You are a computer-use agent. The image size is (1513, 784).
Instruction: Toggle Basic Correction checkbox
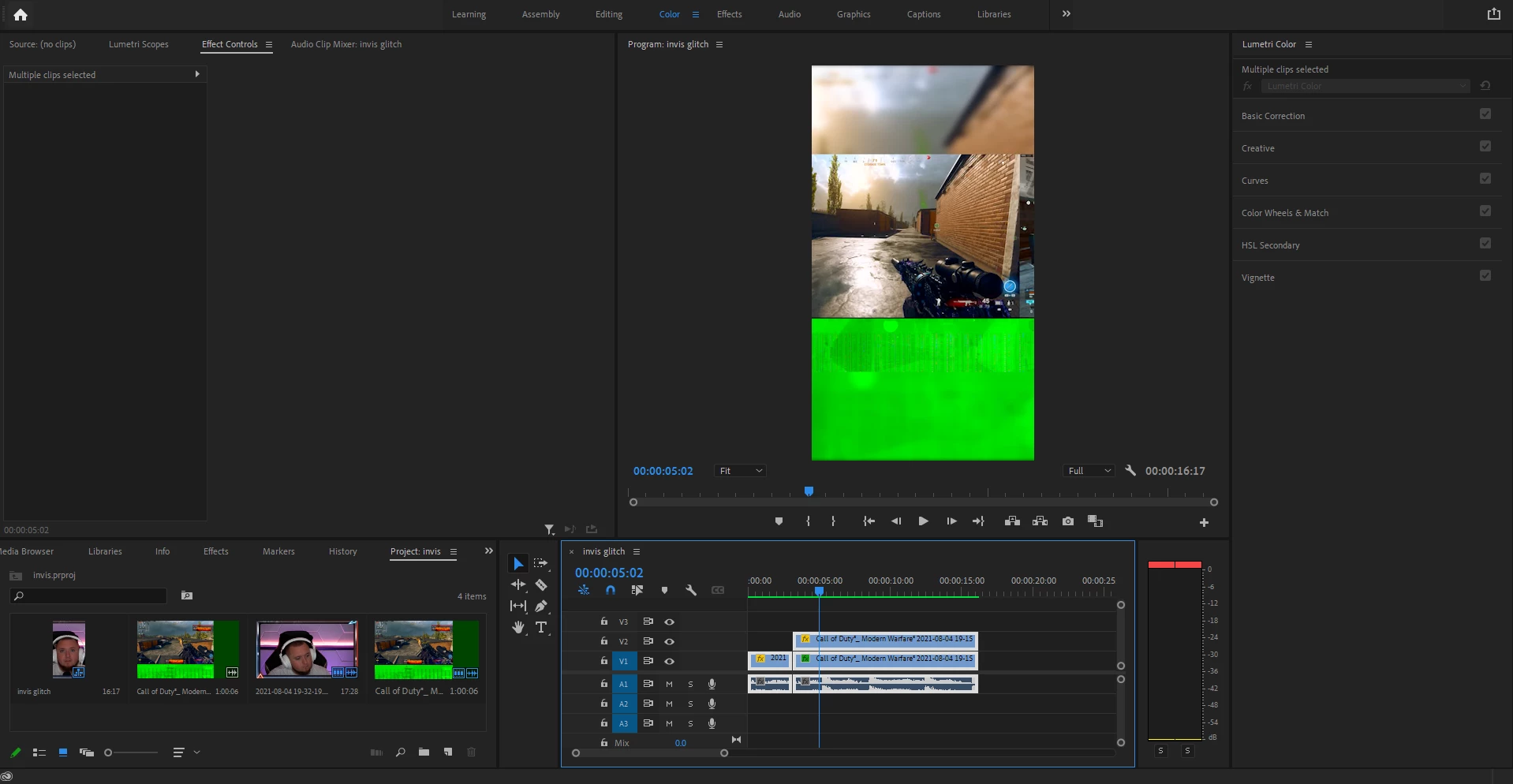coord(1485,114)
